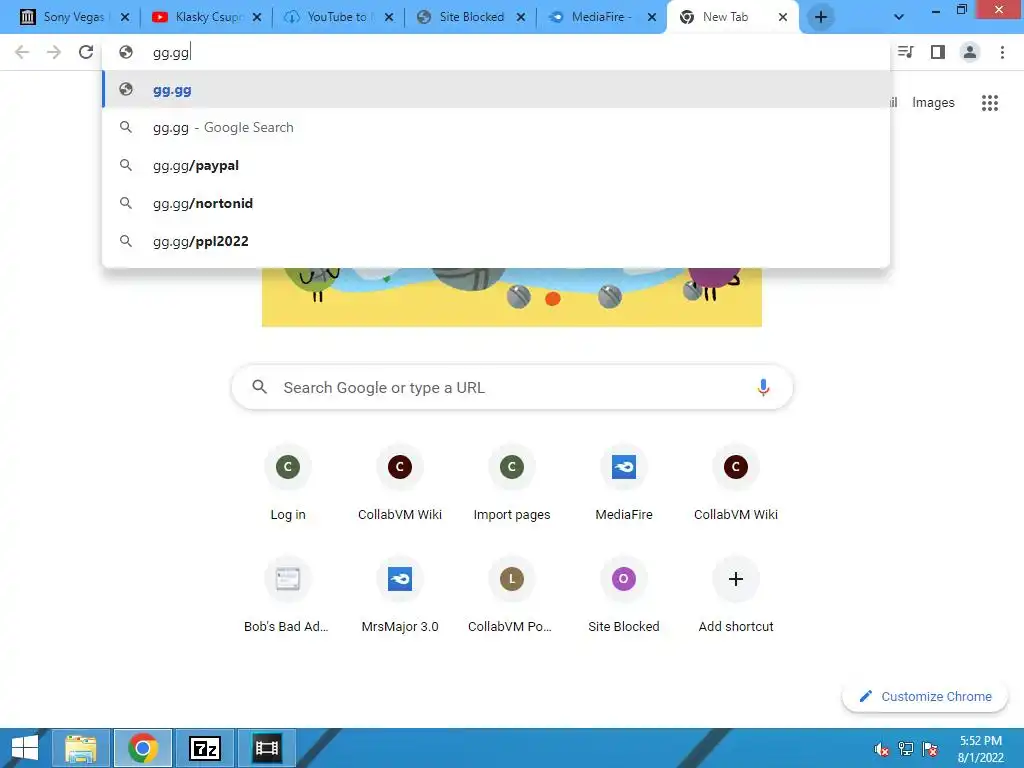
Task: Open the CollabVM Wiki shortcut right of MediaFire
Action: point(736,483)
